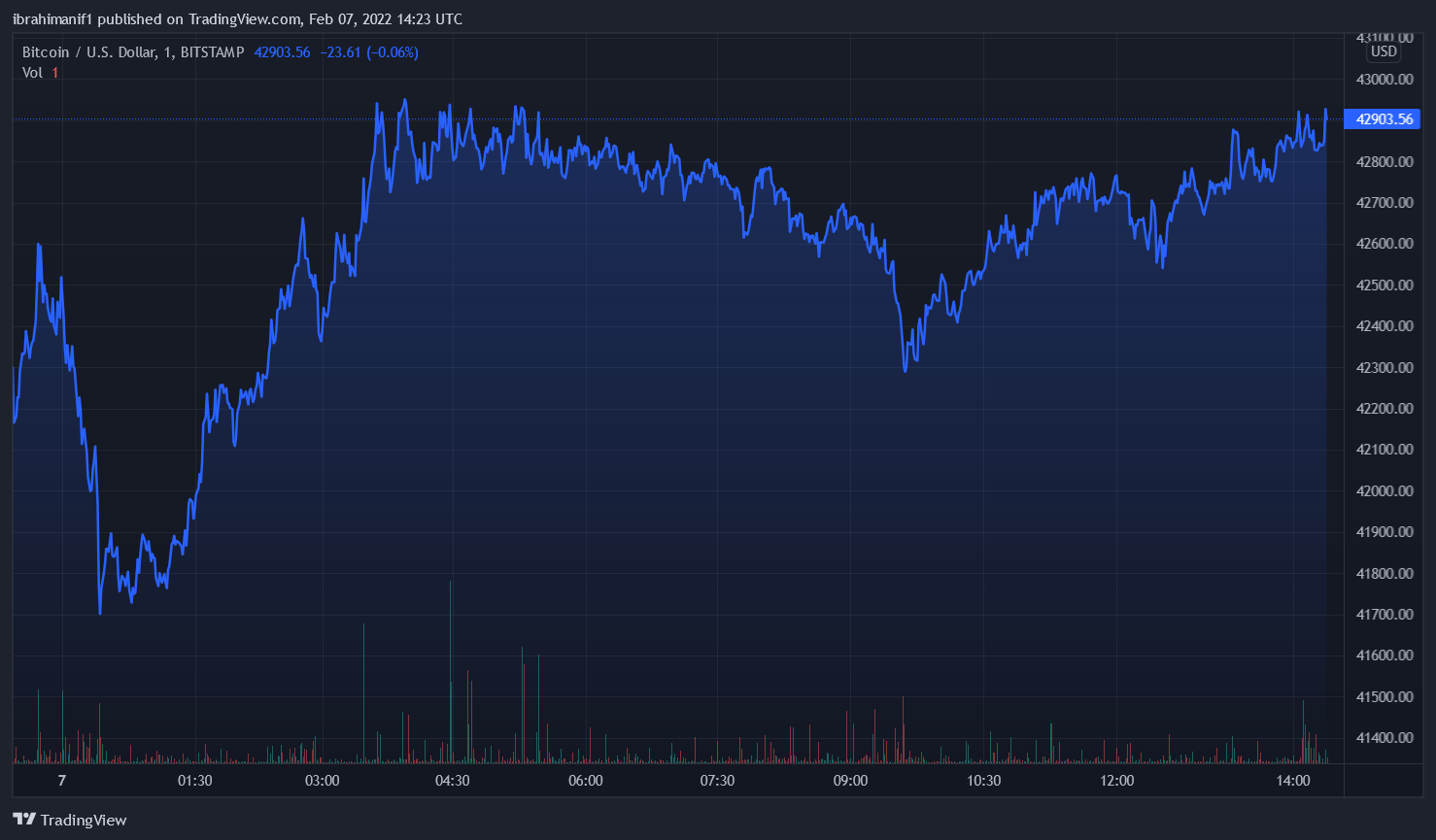Click the 01:30 time axis label
The image size is (1436, 840).
(194, 781)
